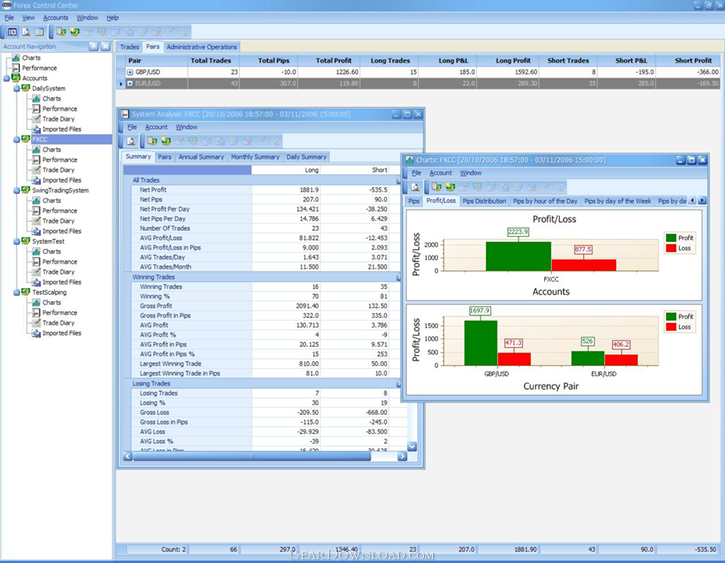This screenshot has width=725, height=563.
Task: Collapse the Accounts tree node
Action: pos(6,79)
